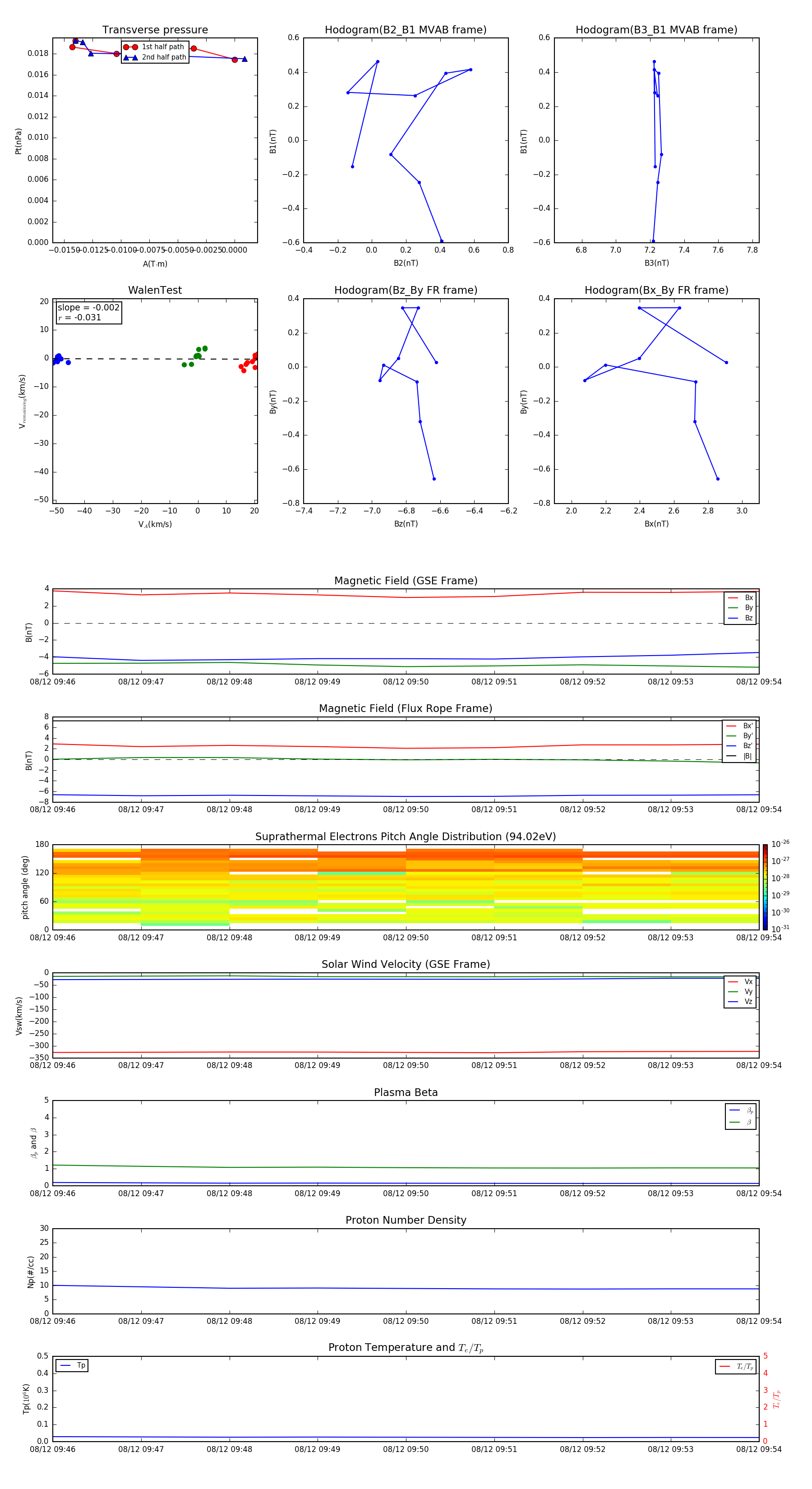Click the red Vx line in Solar Wind plot
This screenshot has width=812, height=1489.
406,1053
